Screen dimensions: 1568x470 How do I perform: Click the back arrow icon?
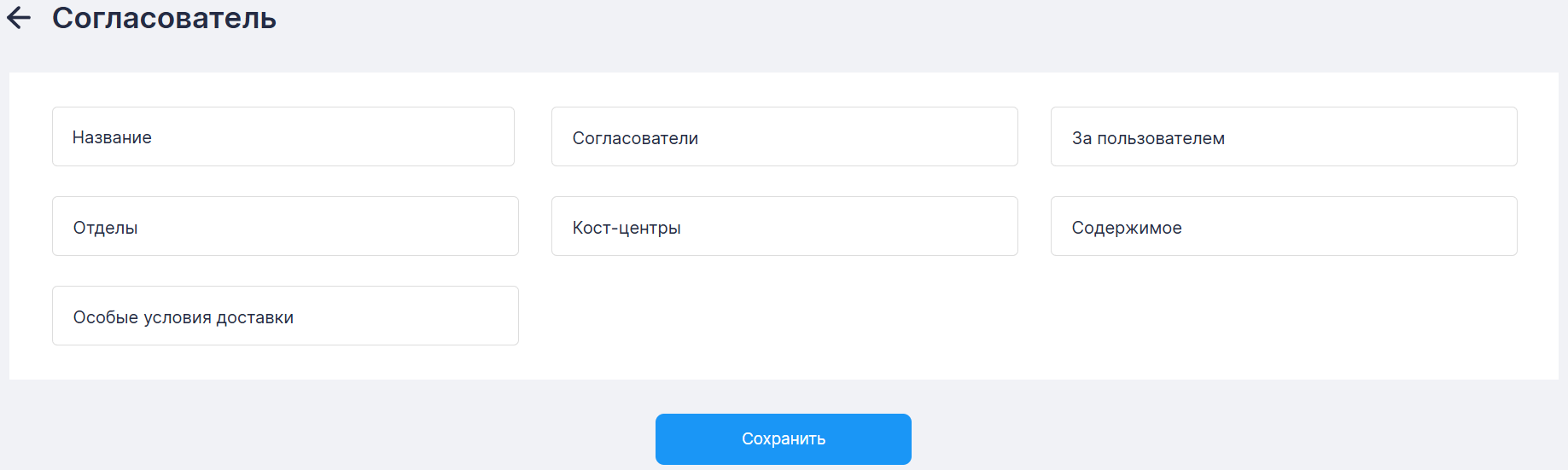19,18
